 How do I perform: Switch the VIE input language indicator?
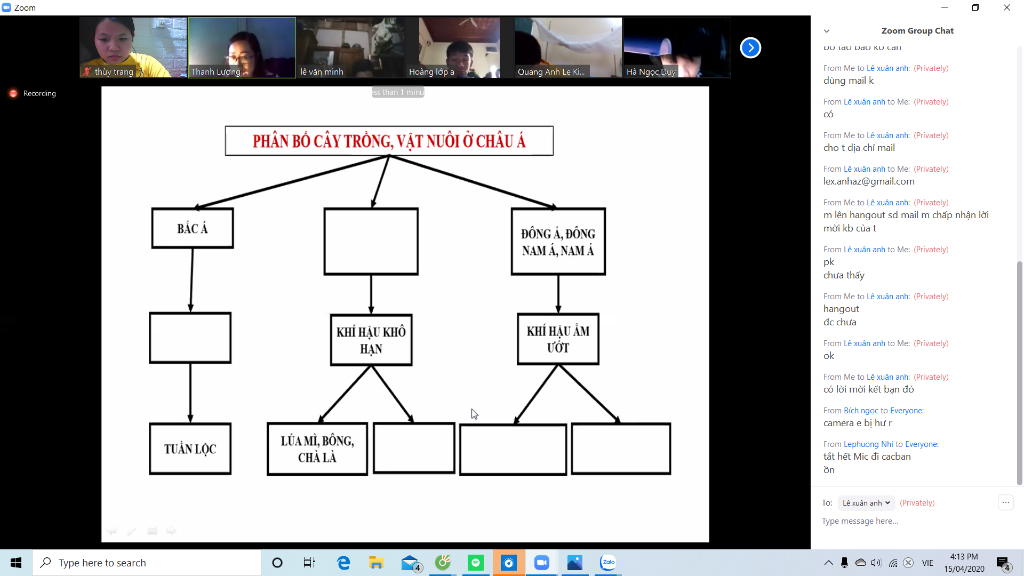coord(927,562)
